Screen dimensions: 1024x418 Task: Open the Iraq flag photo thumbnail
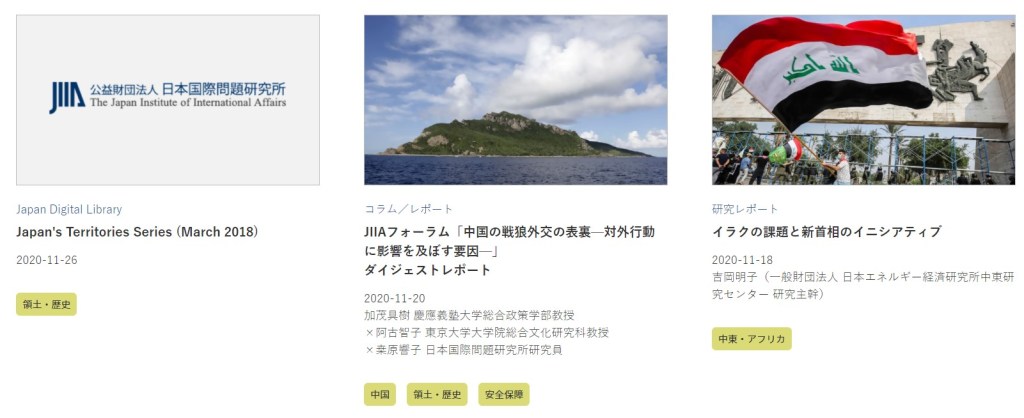[x=863, y=100]
